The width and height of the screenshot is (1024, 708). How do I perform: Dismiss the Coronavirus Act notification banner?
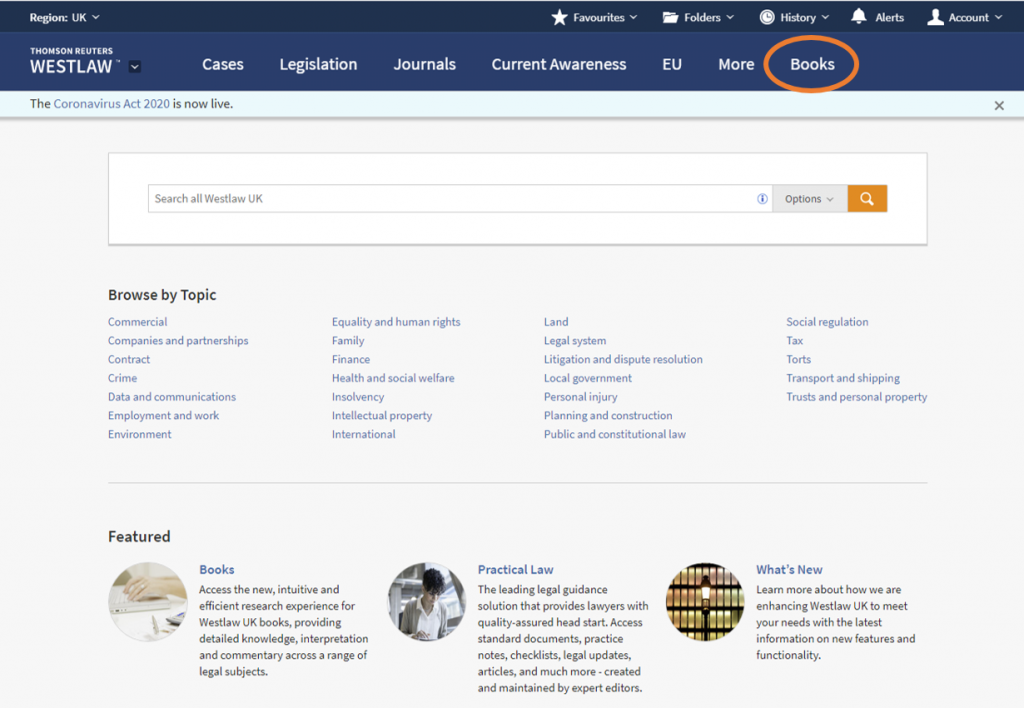click(999, 105)
